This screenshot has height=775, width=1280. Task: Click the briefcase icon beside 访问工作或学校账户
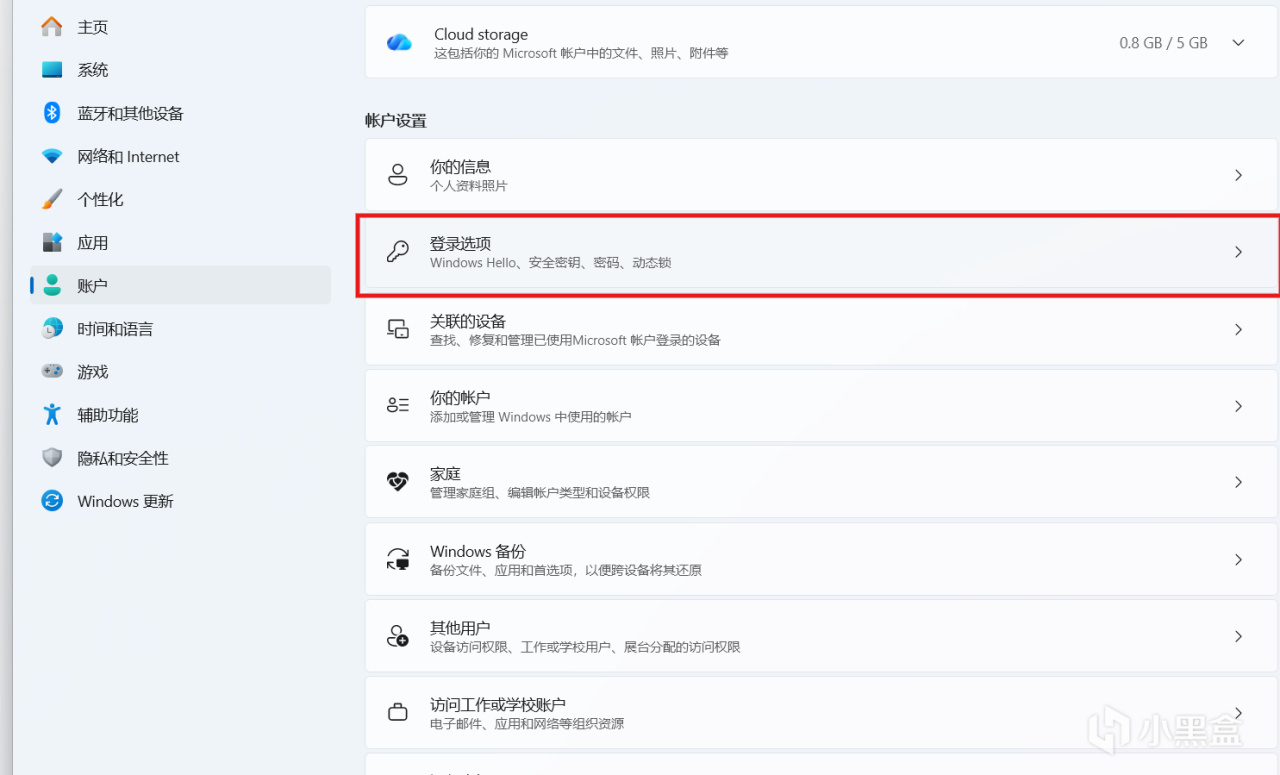click(x=398, y=712)
